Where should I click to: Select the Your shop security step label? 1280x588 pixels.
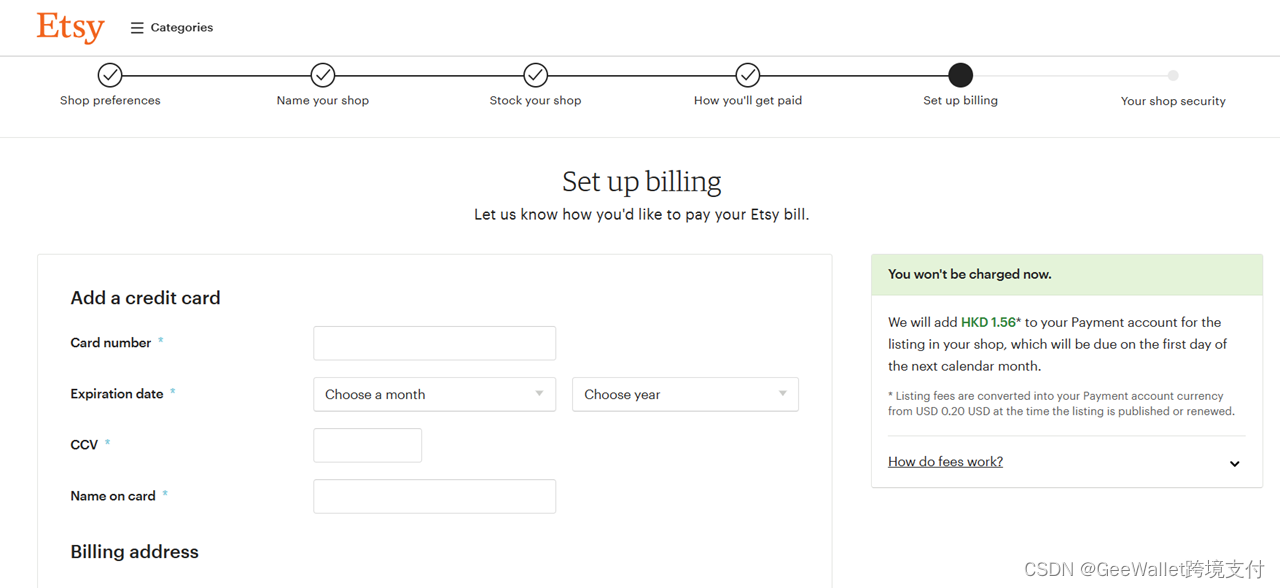1173,101
